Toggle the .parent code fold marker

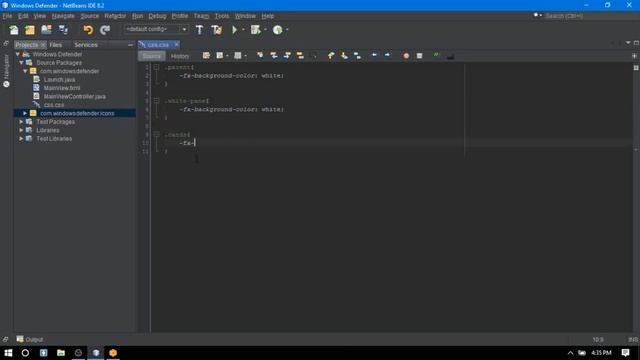pos(156,67)
